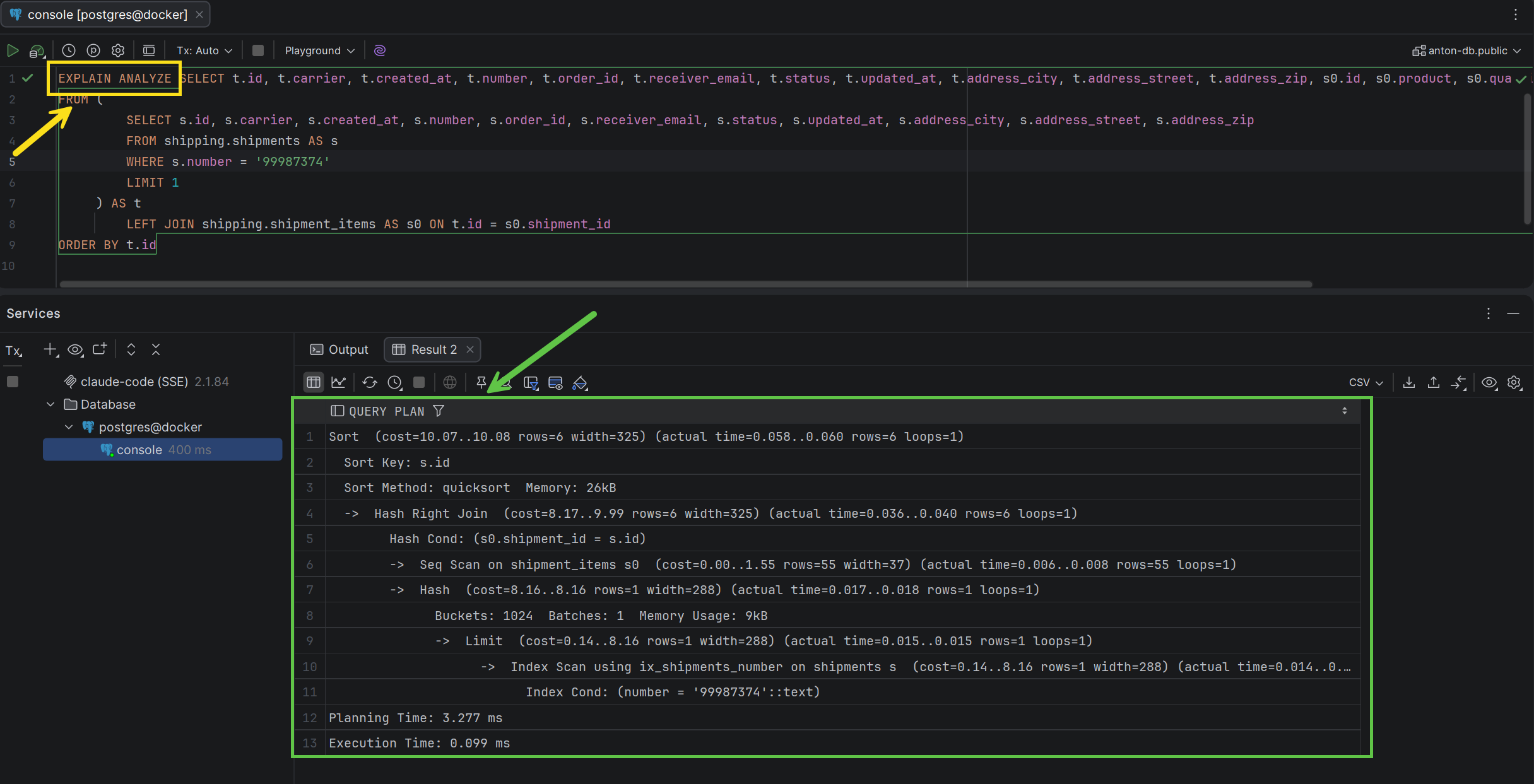This screenshot has height=784, width=1534.
Task: Open the Explain Plan icon in the console toolbar
Action: [37, 50]
